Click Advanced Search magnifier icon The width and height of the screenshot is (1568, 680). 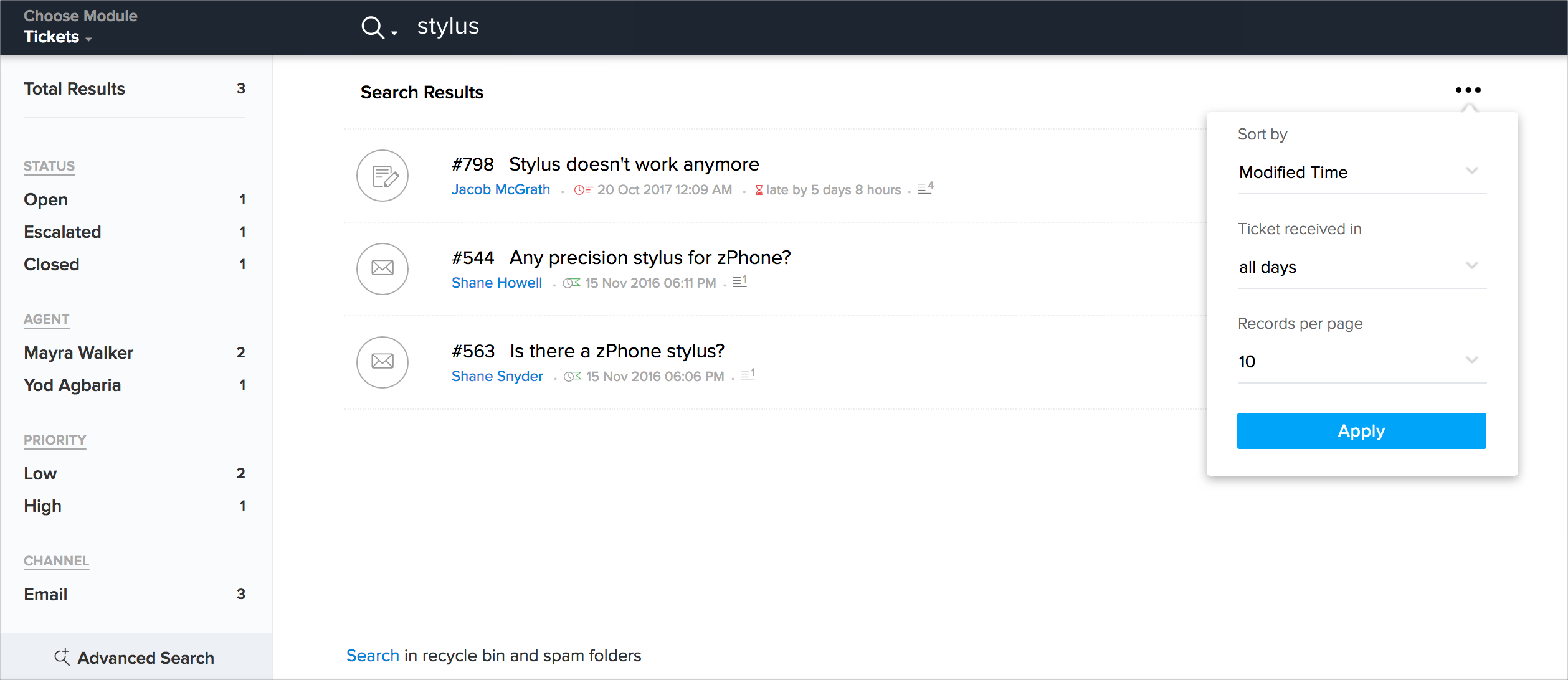62,657
